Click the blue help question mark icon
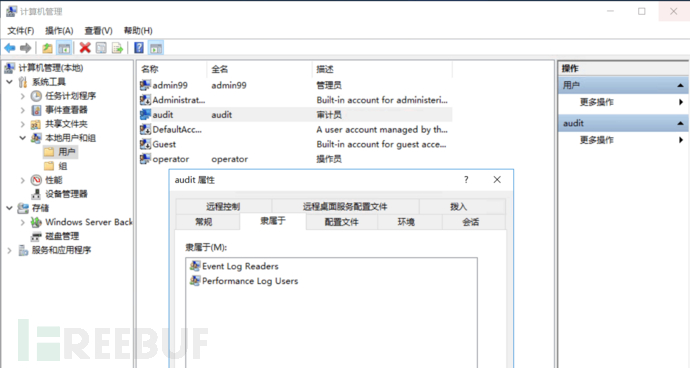690x368 pixels. tap(139, 48)
